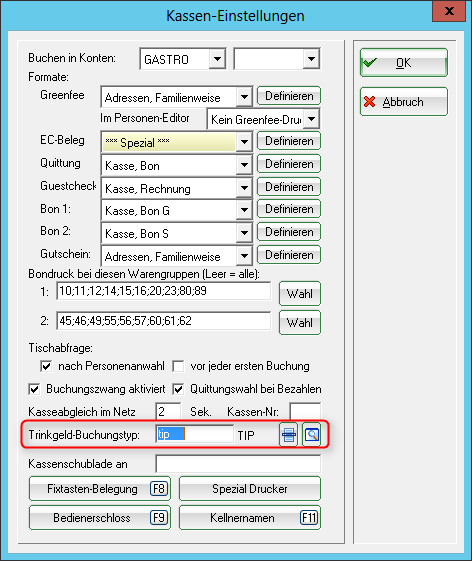The height and width of the screenshot is (561, 472).
Task: Click Definieren next to Greenfee format
Action: (289, 96)
